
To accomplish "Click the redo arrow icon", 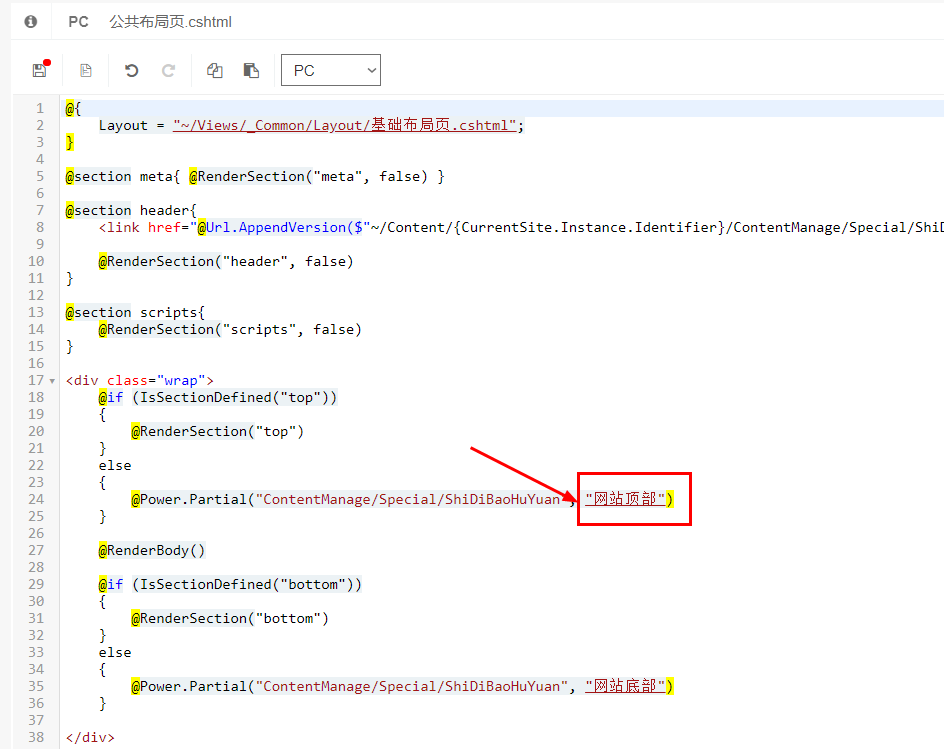I will 169,70.
